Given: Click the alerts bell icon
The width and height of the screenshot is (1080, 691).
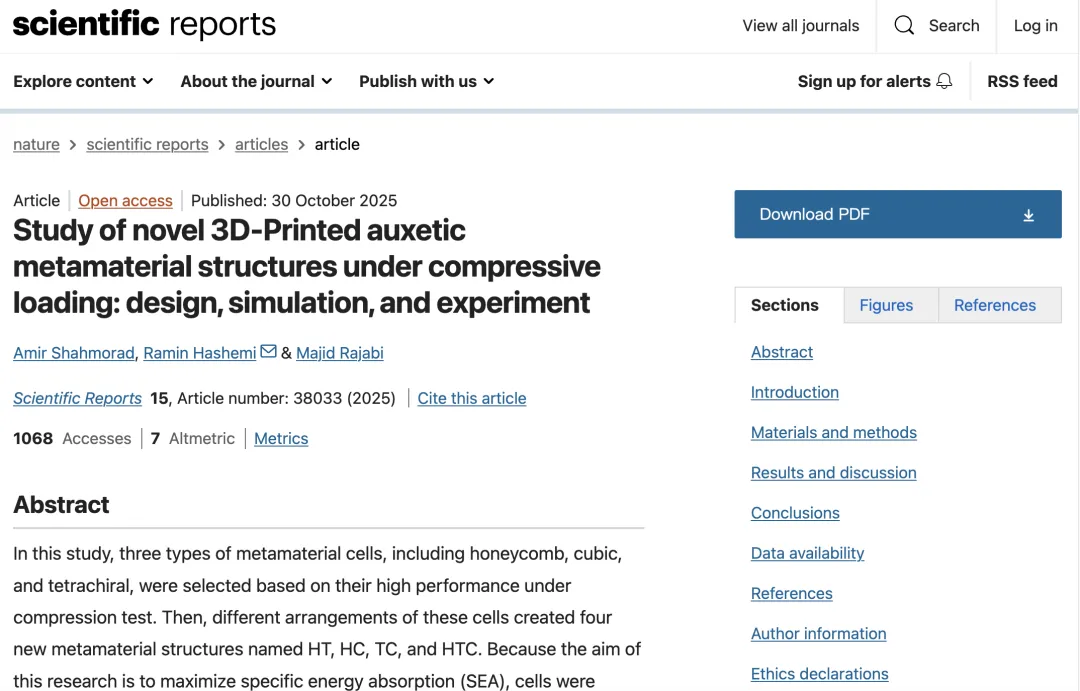Looking at the screenshot, I should [945, 81].
